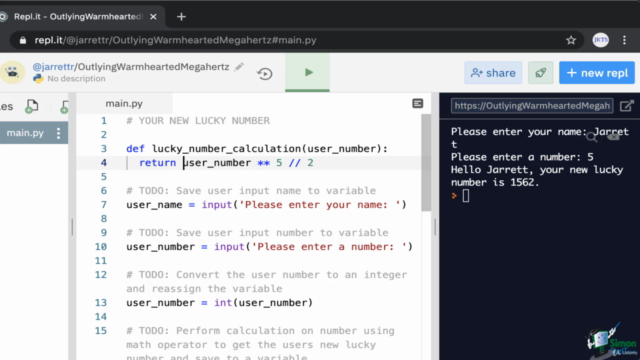This screenshot has height=360, width=640.
Task: Open main.py three-dot options menu
Action: [x=58, y=133]
